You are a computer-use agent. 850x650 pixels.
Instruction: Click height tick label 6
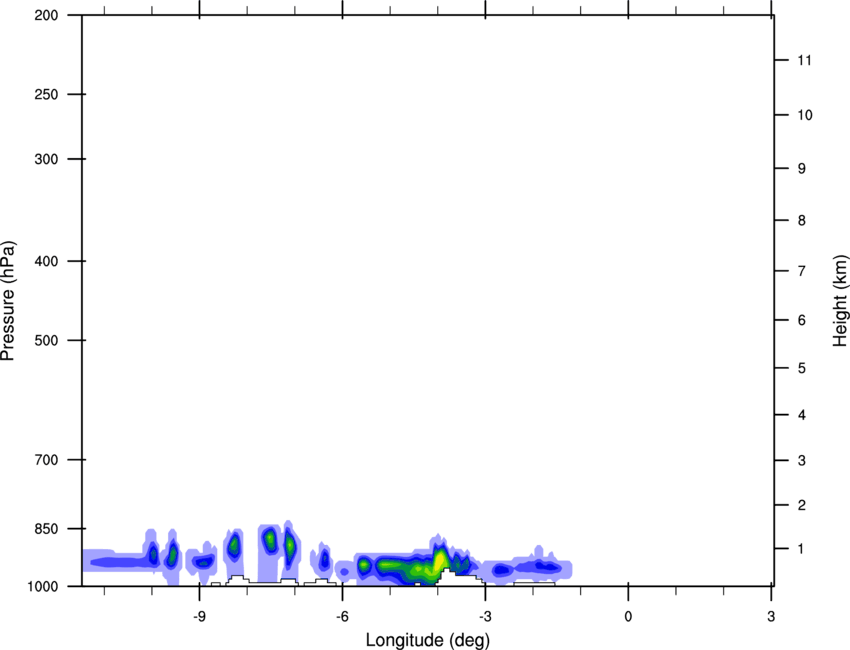[x=802, y=320]
